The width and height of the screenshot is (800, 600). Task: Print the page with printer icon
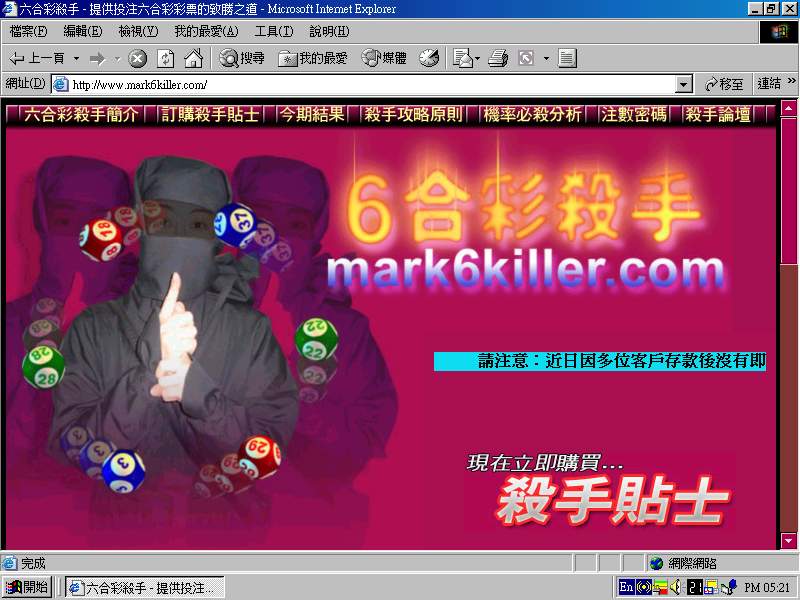(x=498, y=59)
